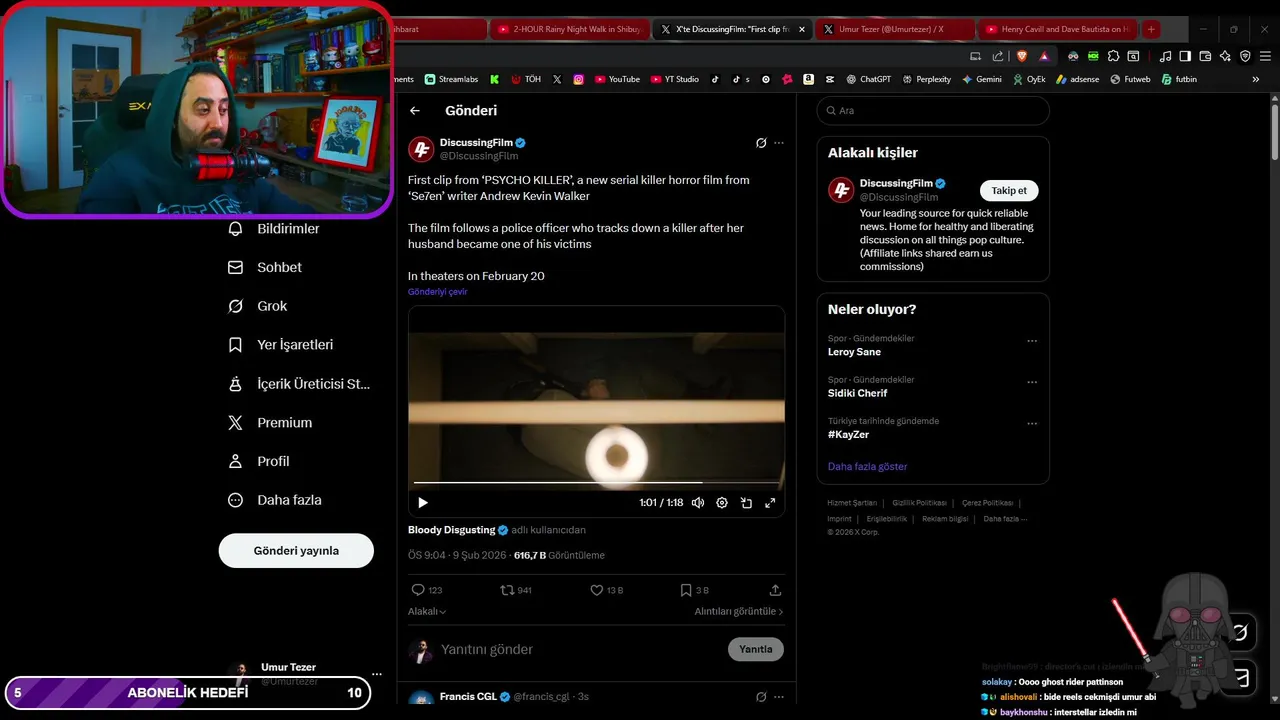
Task: Like the post with 13 B likes
Action: [x=606, y=590]
